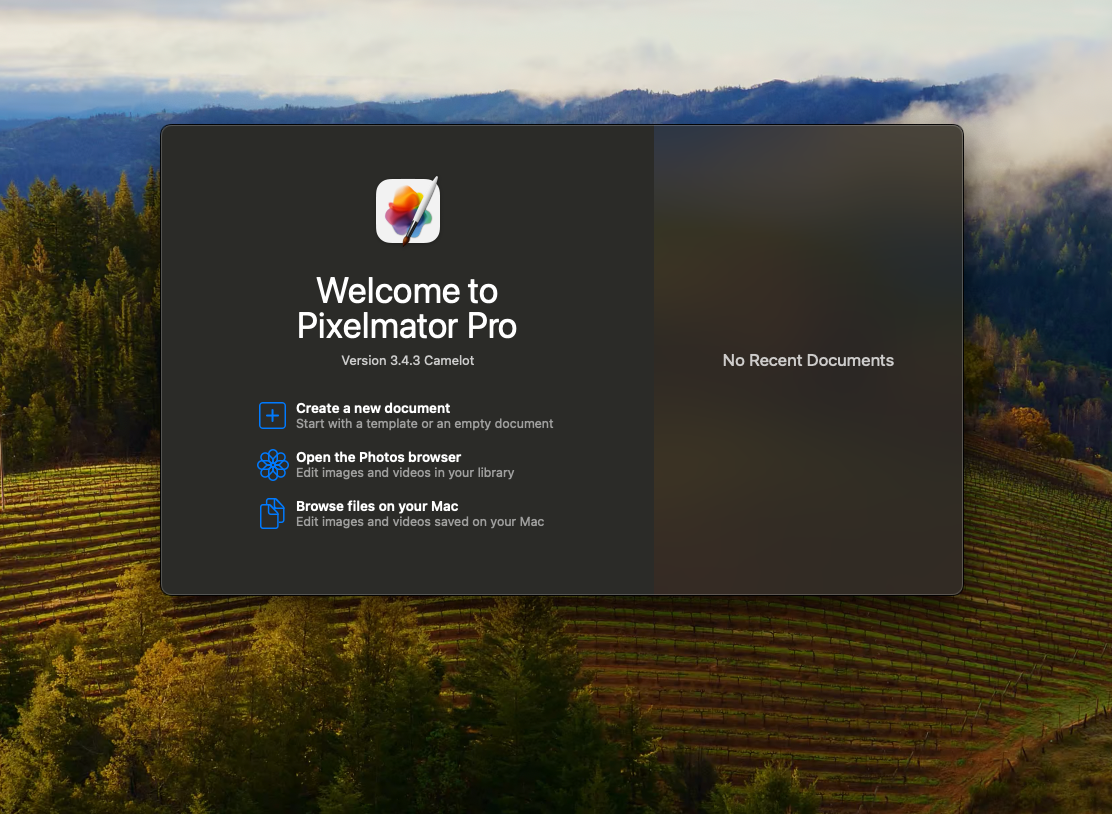Viewport: 1112px width, 814px height.
Task: Click the Photos flower icon
Action: coord(272,465)
